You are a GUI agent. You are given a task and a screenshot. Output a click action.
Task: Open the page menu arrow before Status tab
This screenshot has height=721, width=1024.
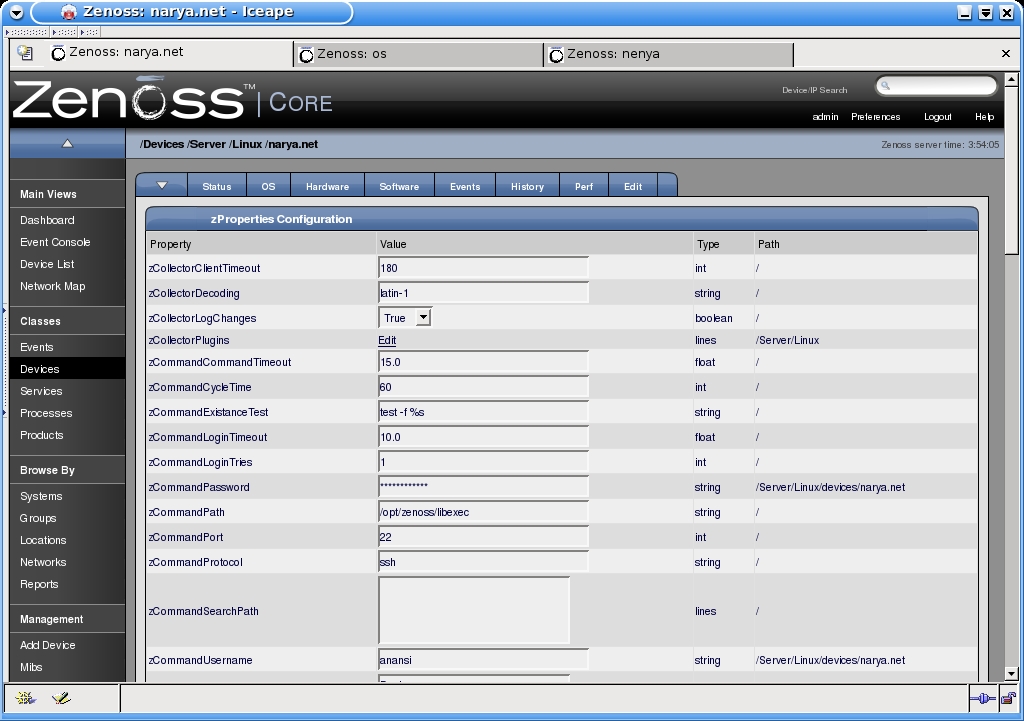(162, 185)
